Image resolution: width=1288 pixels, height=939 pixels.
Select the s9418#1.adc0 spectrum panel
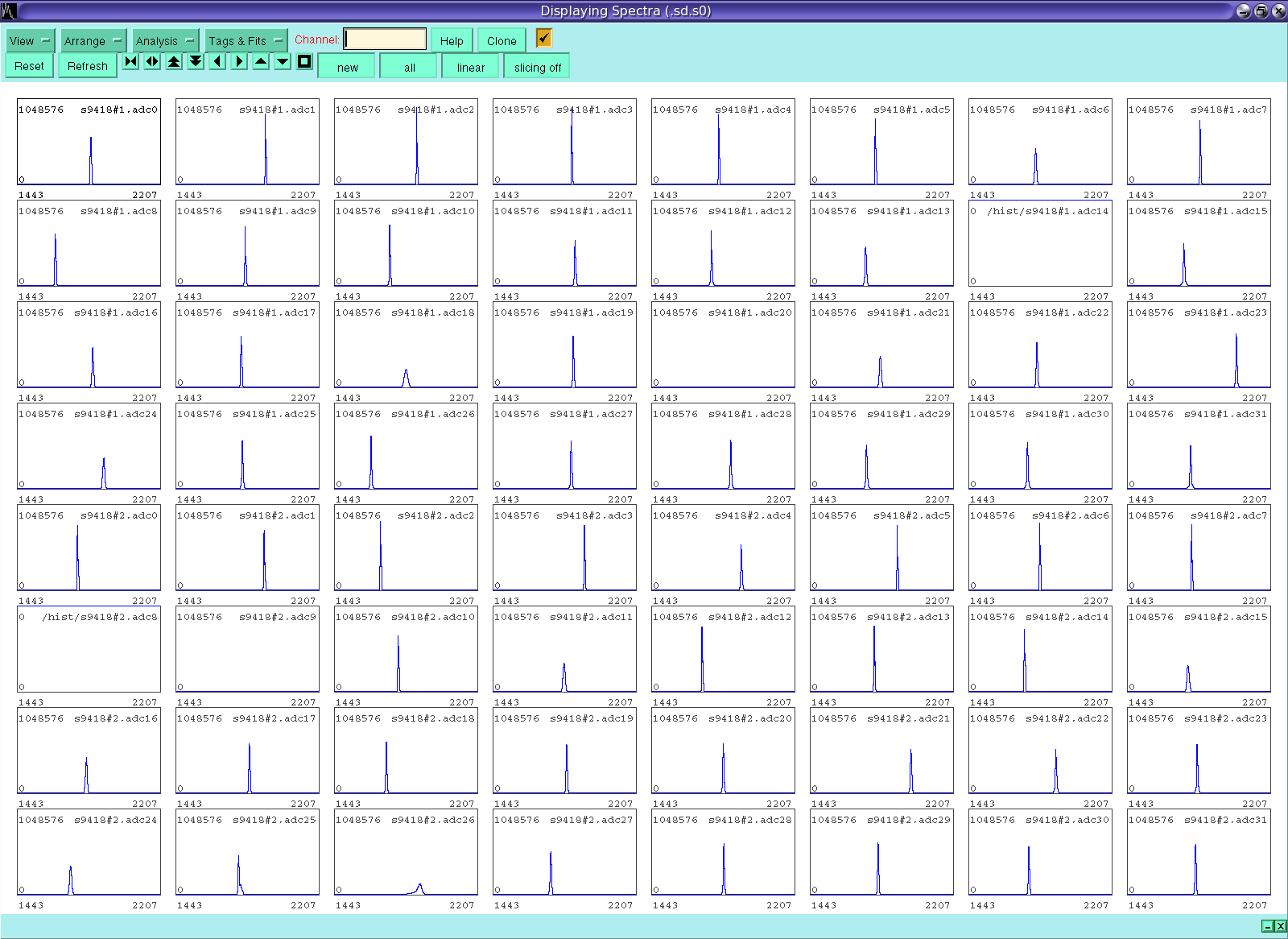(x=89, y=142)
